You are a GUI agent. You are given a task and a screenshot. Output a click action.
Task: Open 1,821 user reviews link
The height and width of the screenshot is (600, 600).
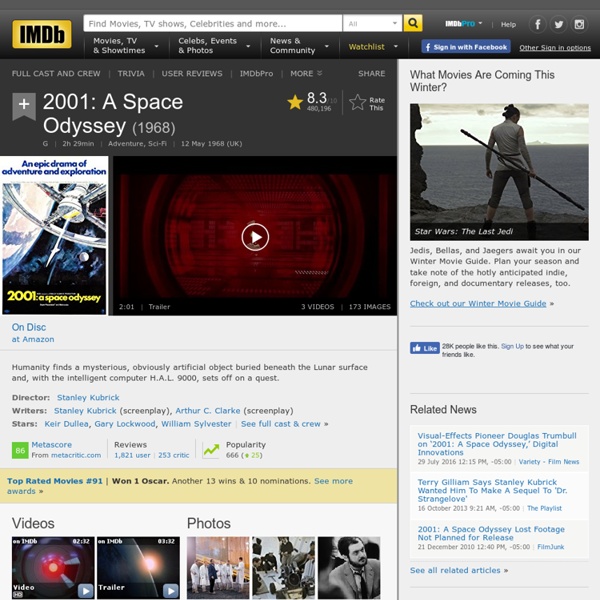[132, 455]
